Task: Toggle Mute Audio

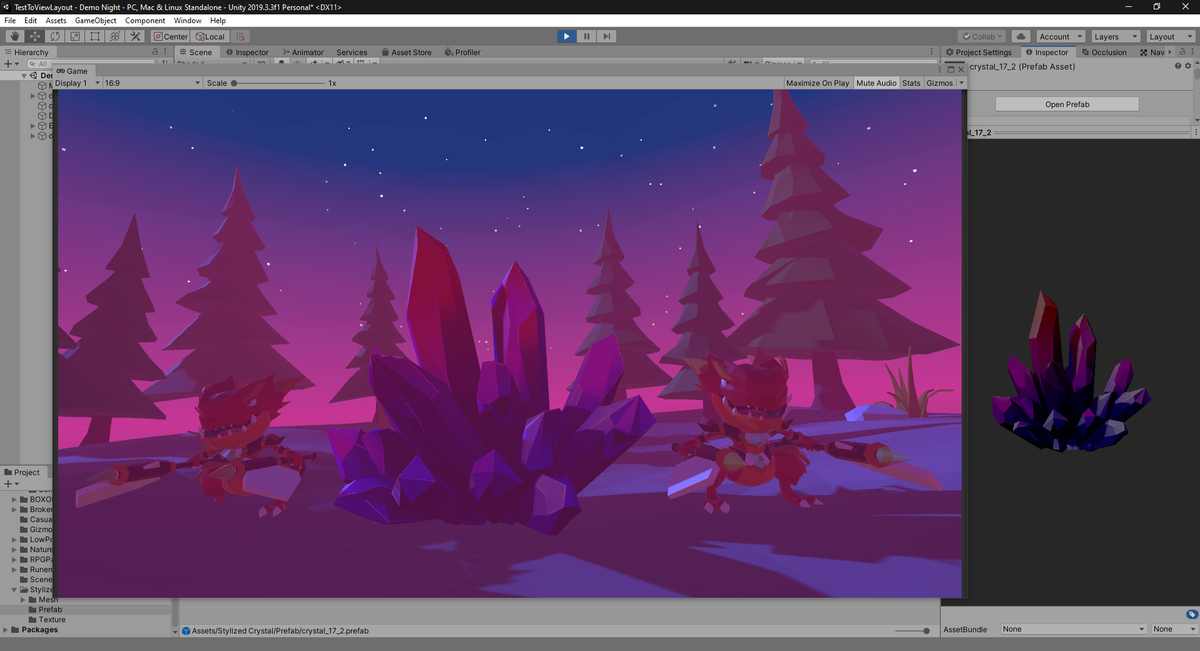Action: [876, 83]
